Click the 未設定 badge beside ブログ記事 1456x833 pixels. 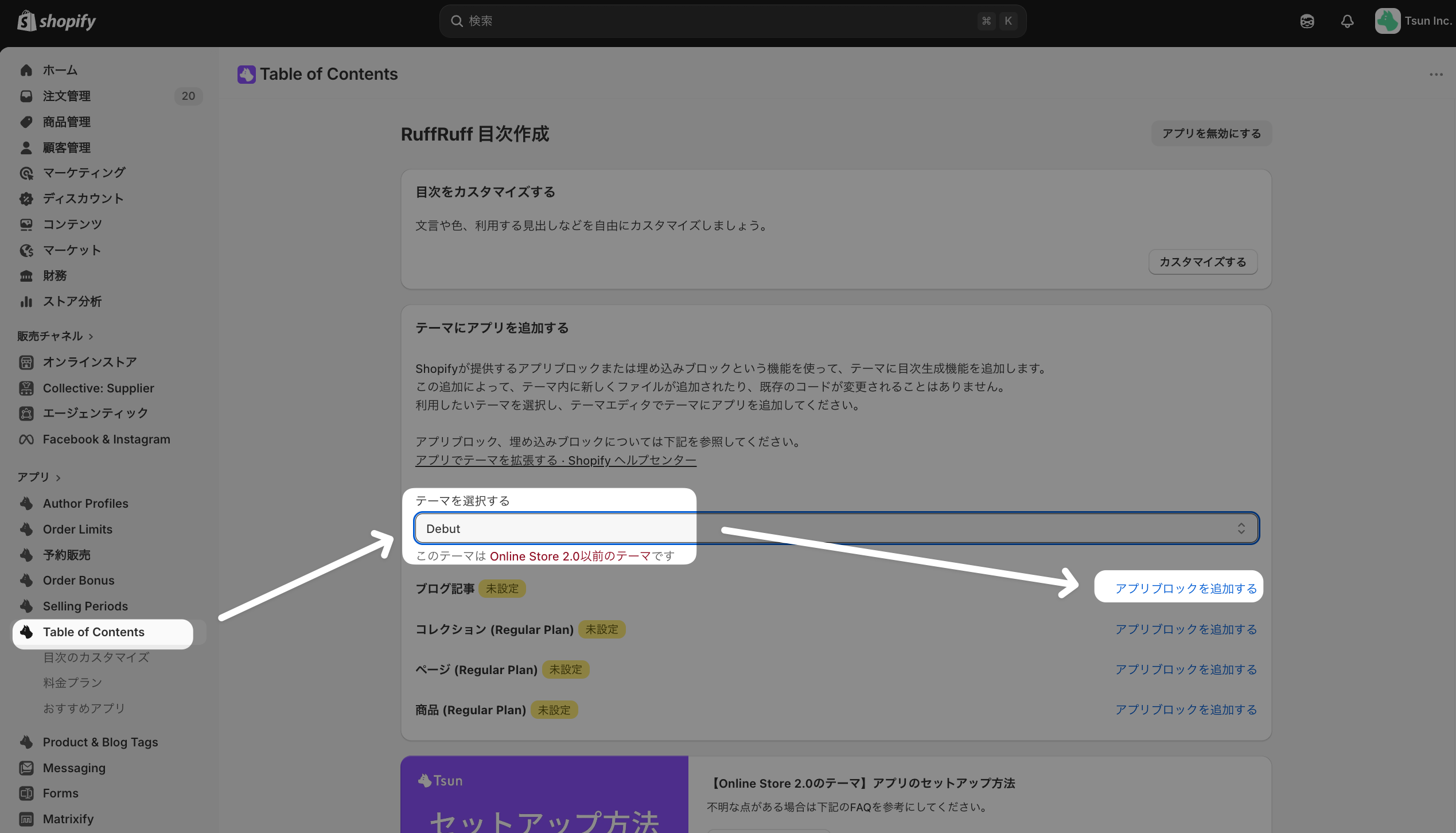(x=502, y=589)
